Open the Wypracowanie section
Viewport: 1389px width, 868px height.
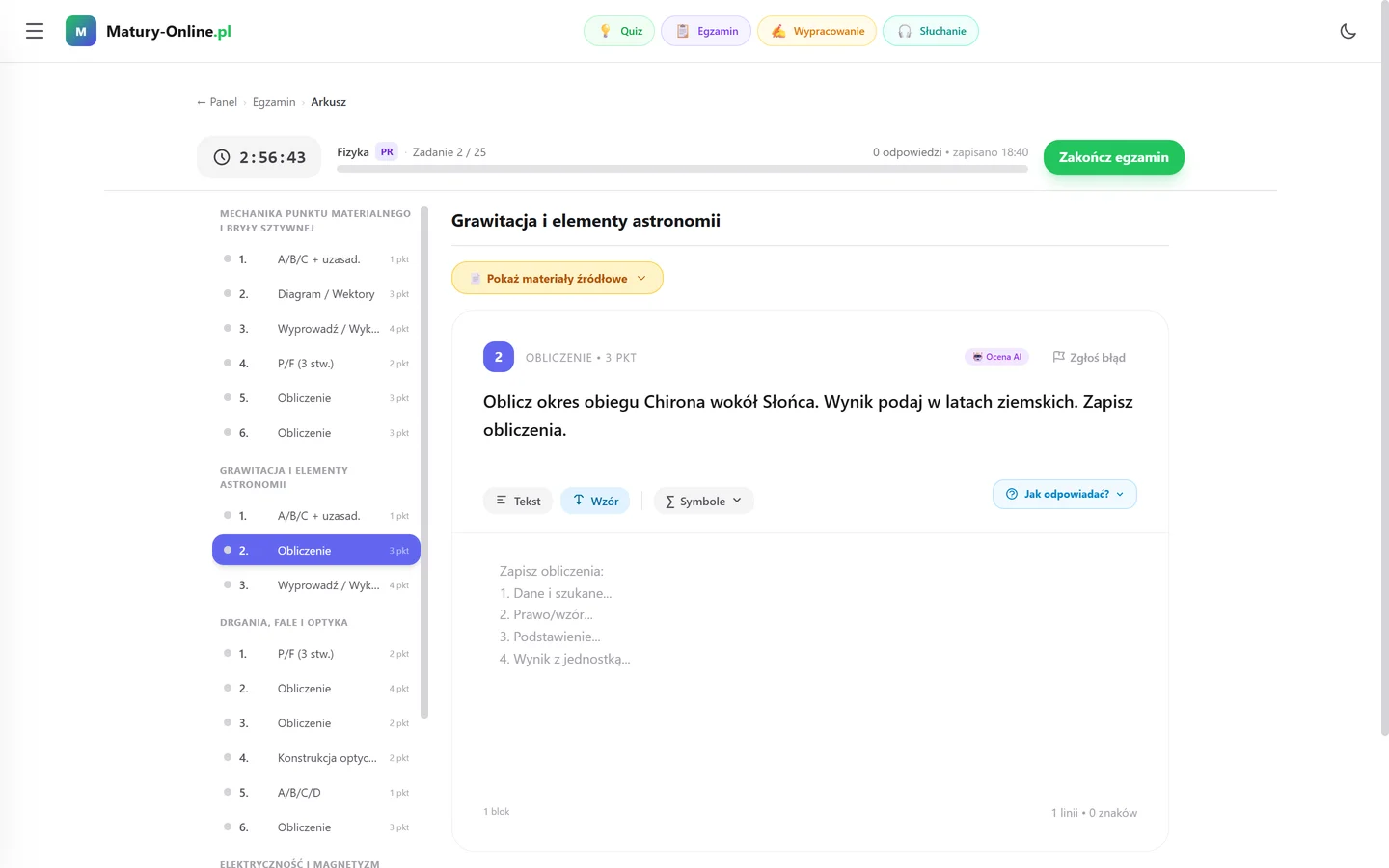click(817, 31)
